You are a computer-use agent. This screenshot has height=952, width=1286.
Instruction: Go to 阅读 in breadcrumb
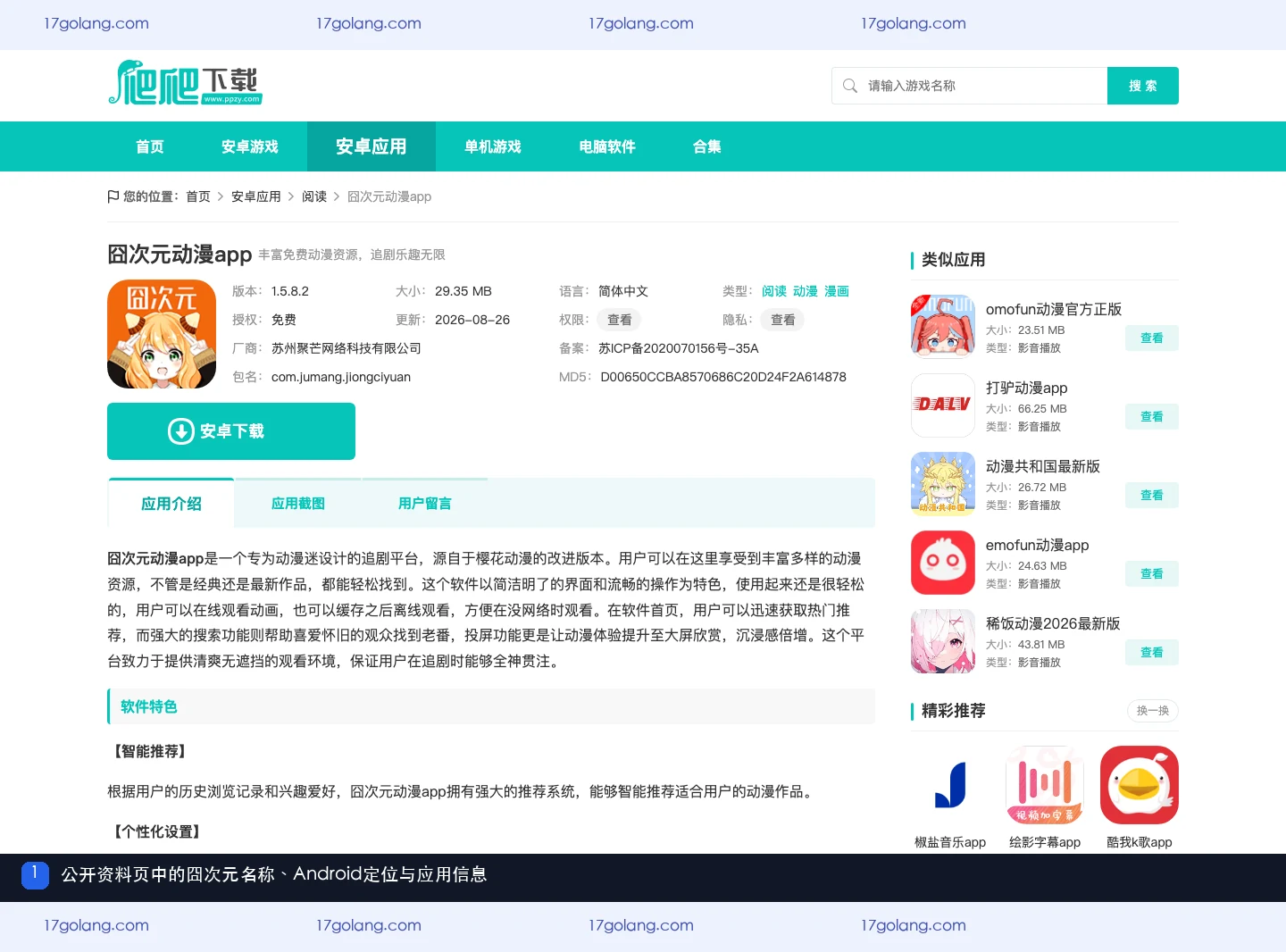coord(314,196)
